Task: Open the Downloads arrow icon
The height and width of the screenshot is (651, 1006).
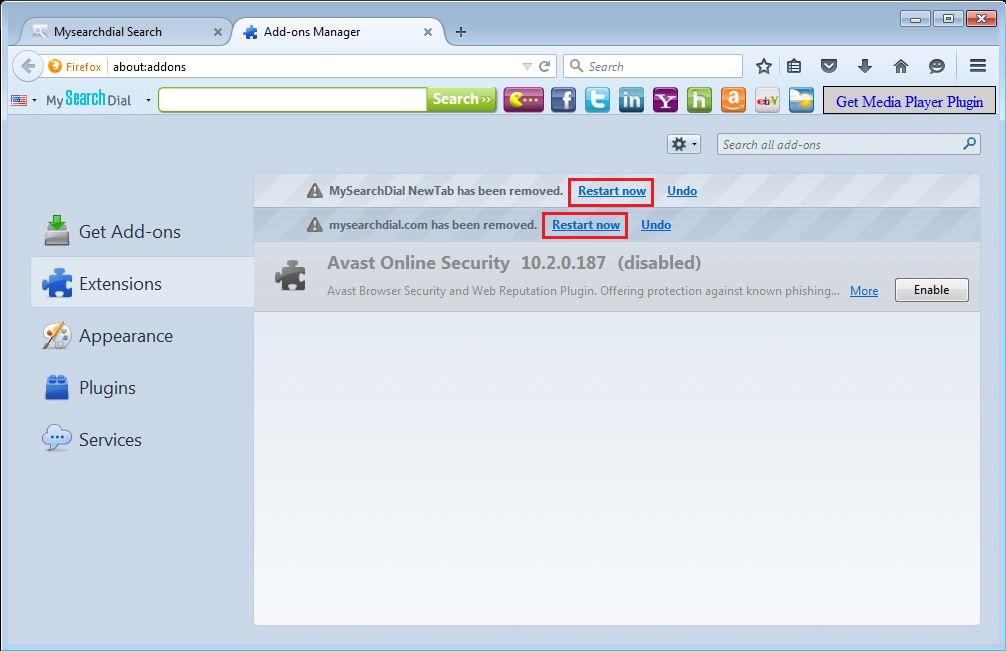Action: point(865,65)
